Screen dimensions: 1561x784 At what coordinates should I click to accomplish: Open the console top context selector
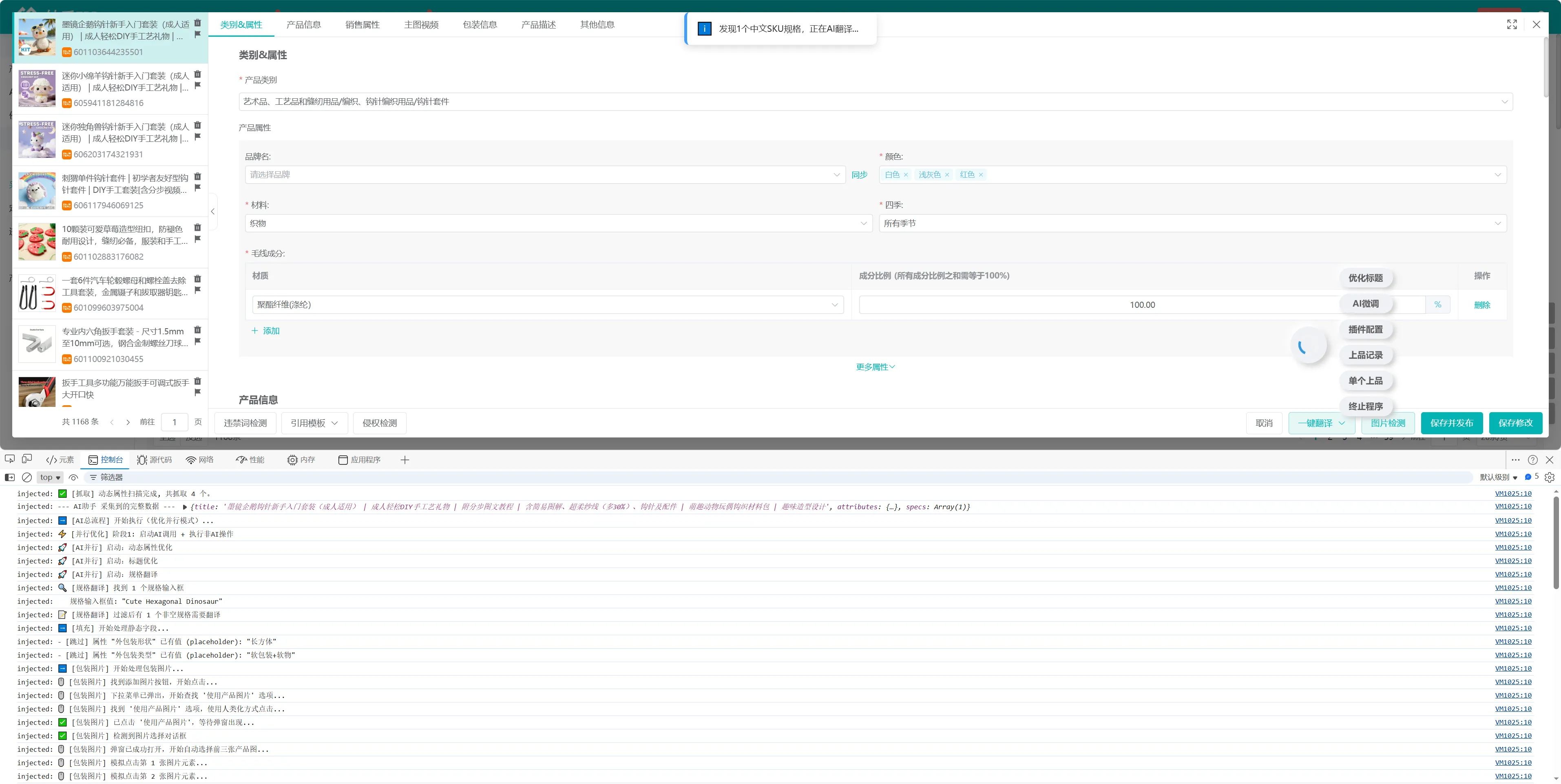(x=50, y=477)
